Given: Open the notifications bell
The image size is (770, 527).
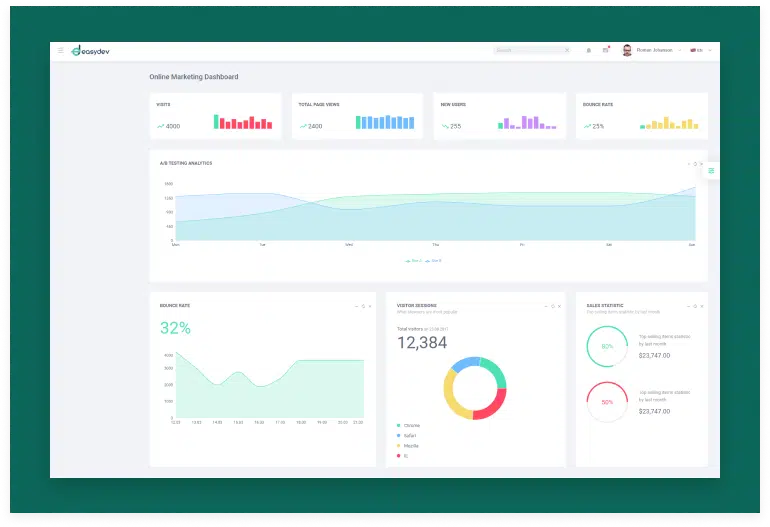Looking at the screenshot, I should tap(589, 50).
